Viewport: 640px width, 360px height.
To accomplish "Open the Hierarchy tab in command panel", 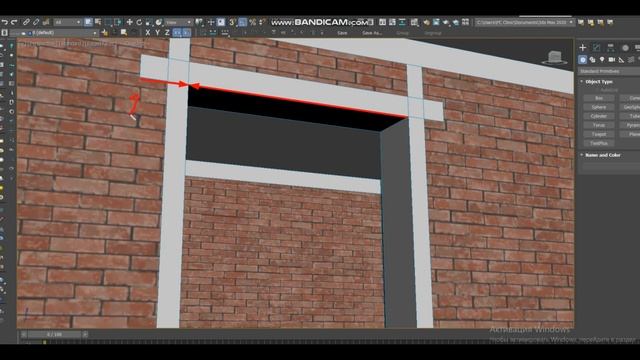I will point(611,48).
